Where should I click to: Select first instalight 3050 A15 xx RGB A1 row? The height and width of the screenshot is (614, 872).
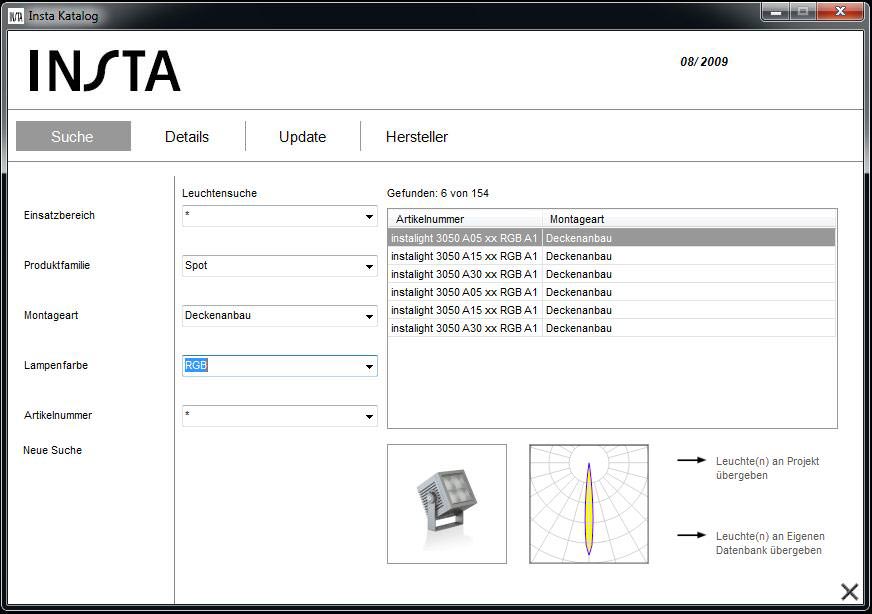[x=612, y=256]
